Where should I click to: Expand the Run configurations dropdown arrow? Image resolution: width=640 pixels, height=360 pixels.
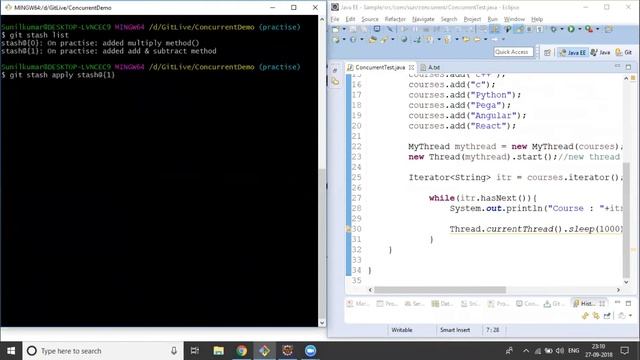tap(580, 29)
